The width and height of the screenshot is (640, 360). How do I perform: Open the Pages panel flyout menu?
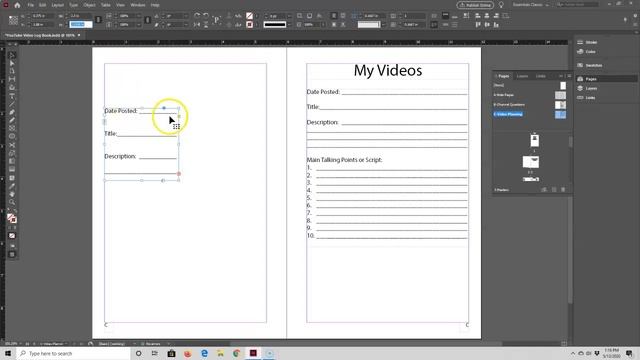click(570, 76)
